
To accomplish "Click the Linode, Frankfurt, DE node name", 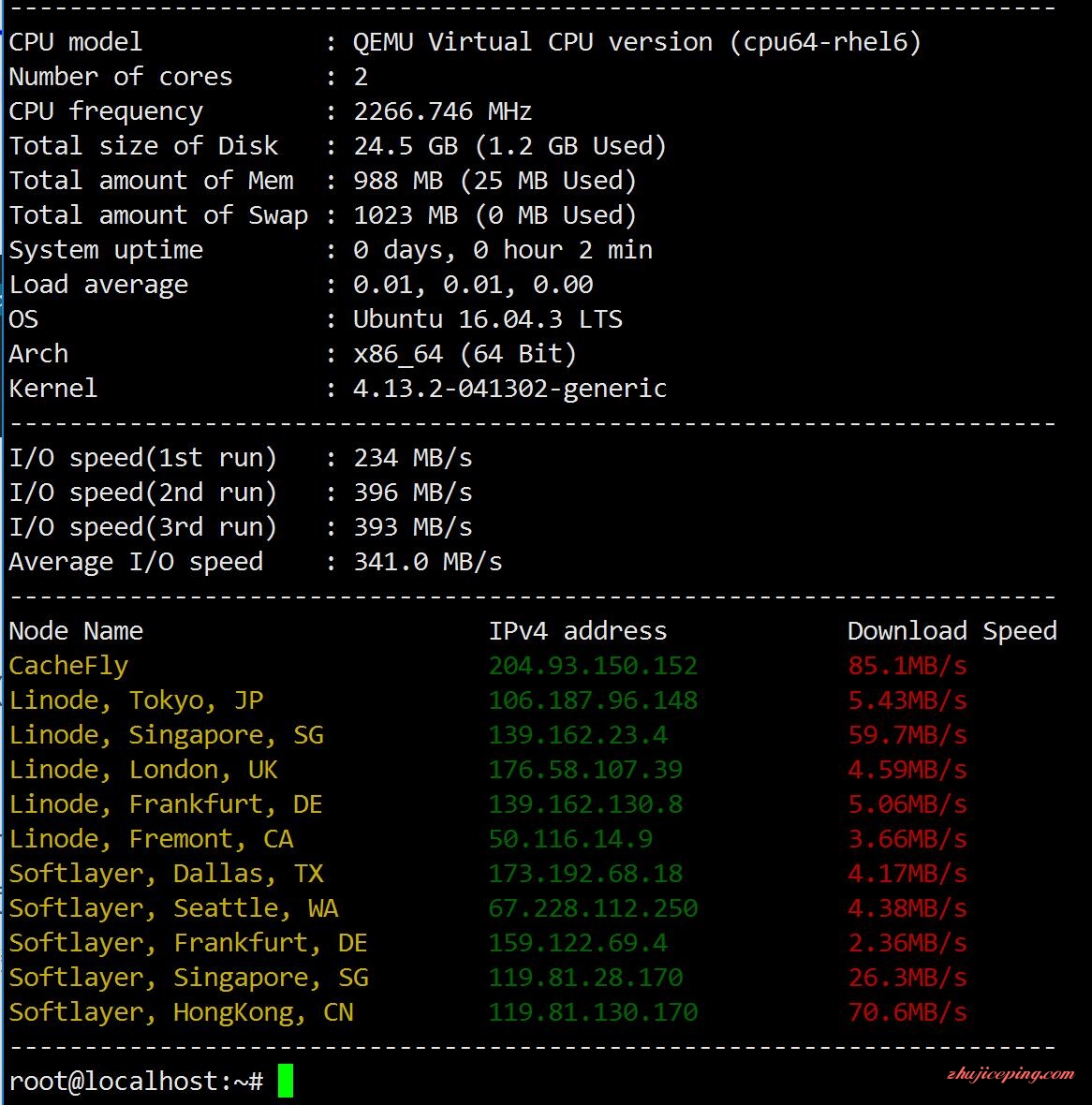I will pos(166,804).
